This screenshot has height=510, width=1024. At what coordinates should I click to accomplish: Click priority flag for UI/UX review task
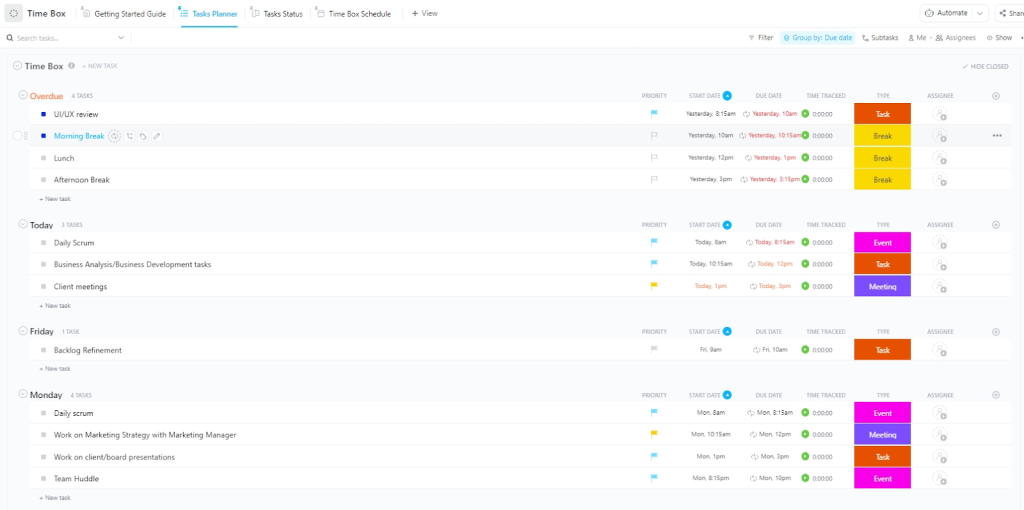(654, 114)
